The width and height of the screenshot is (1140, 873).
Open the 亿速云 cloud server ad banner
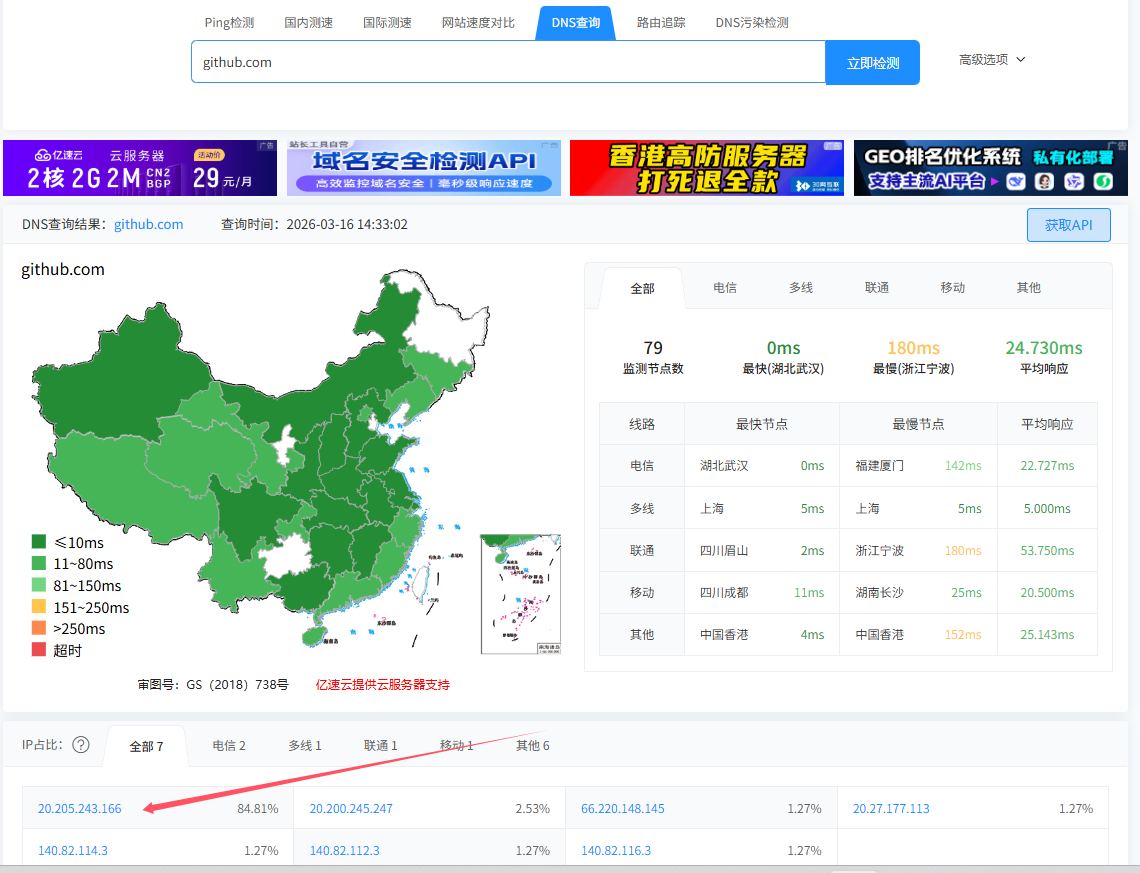coord(140,168)
